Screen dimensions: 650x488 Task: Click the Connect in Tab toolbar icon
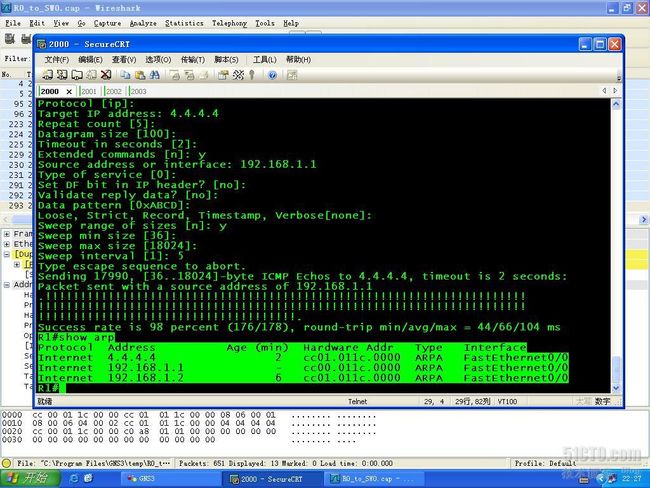pyautogui.click(x=77, y=75)
